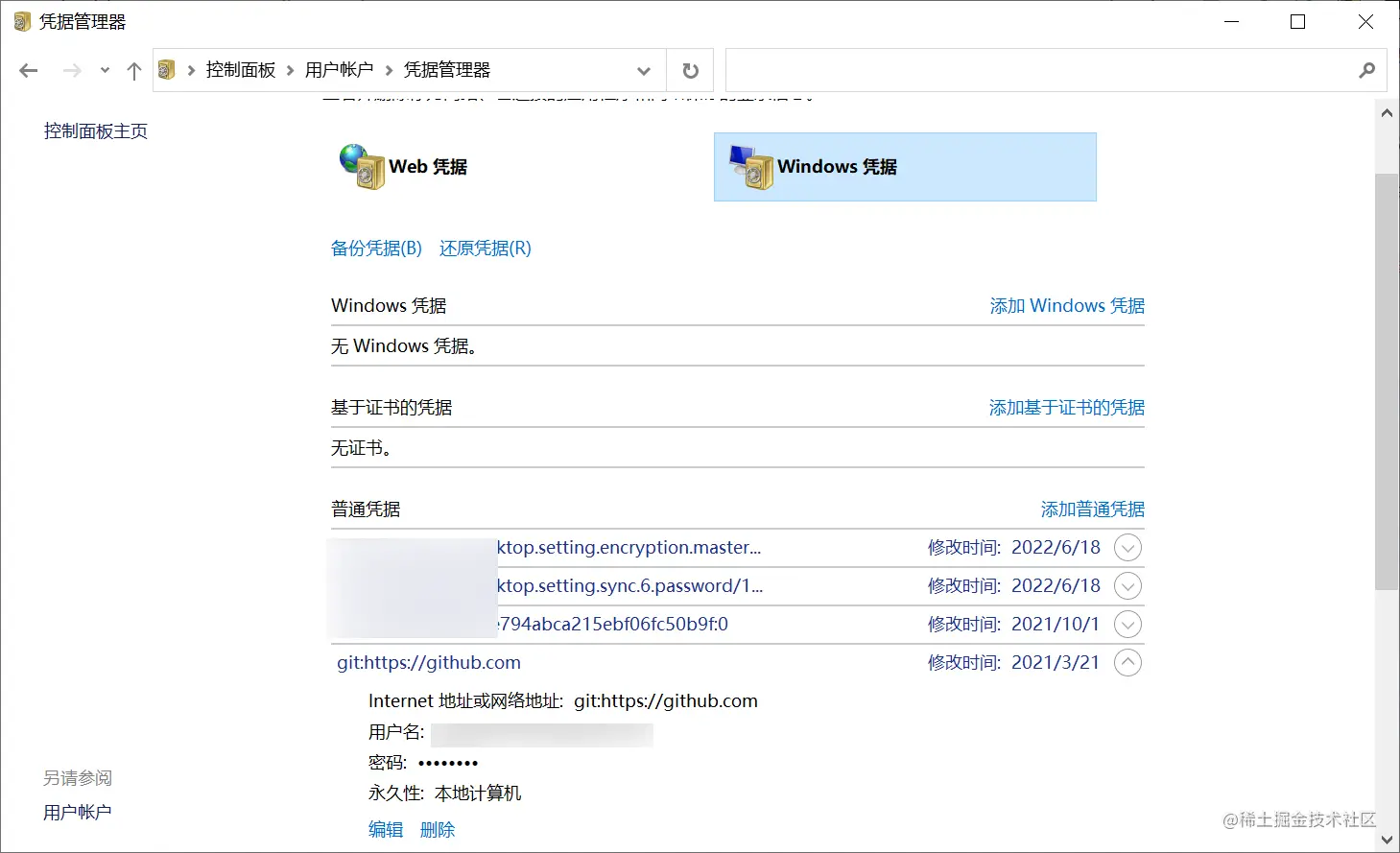Click 凭据管理器 breadcrumb segment
The image size is (1400, 853).
(447, 70)
